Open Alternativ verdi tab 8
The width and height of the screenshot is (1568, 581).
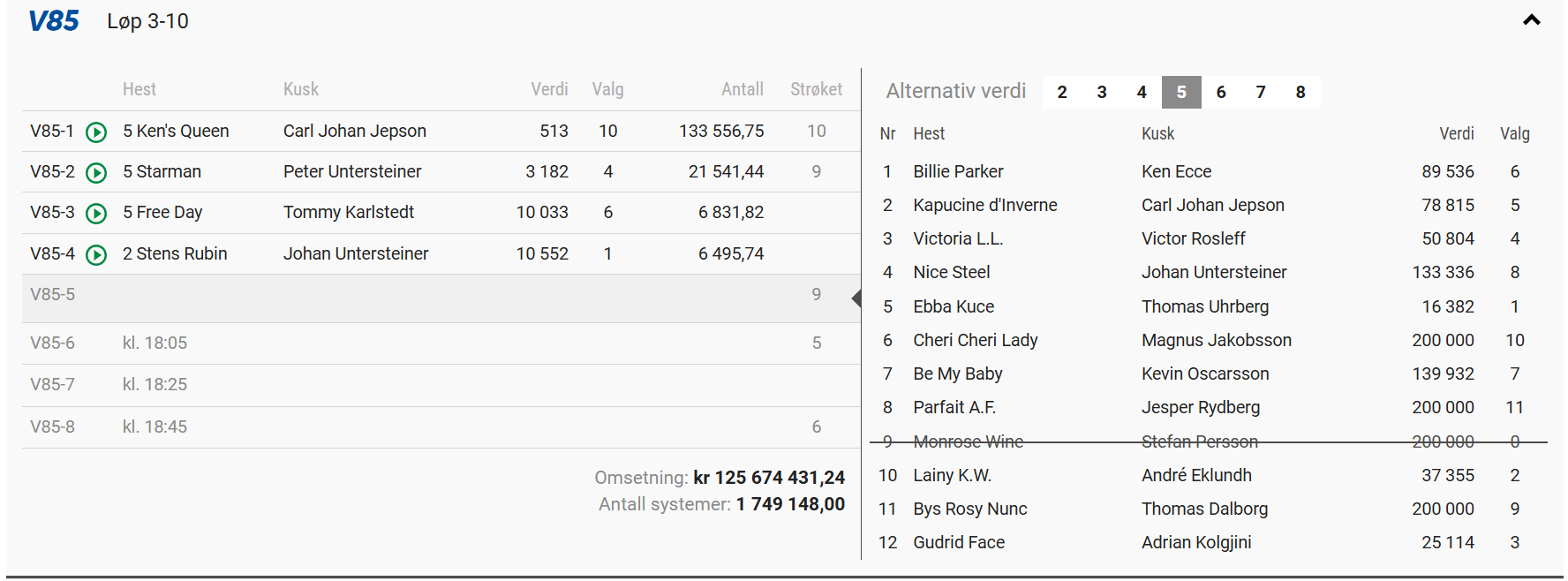tap(1300, 93)
